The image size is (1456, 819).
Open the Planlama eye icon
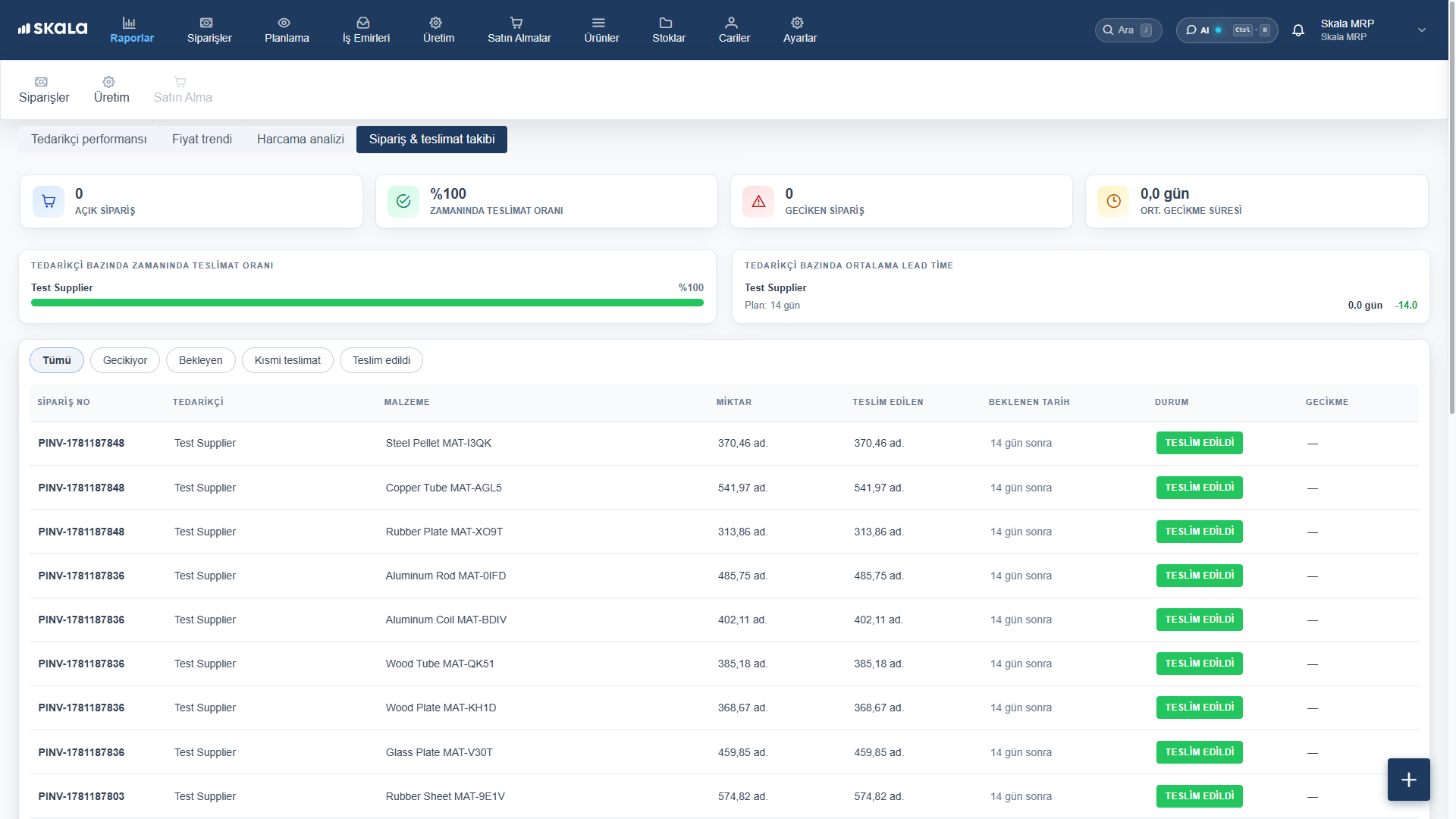(x=284, y=23)
